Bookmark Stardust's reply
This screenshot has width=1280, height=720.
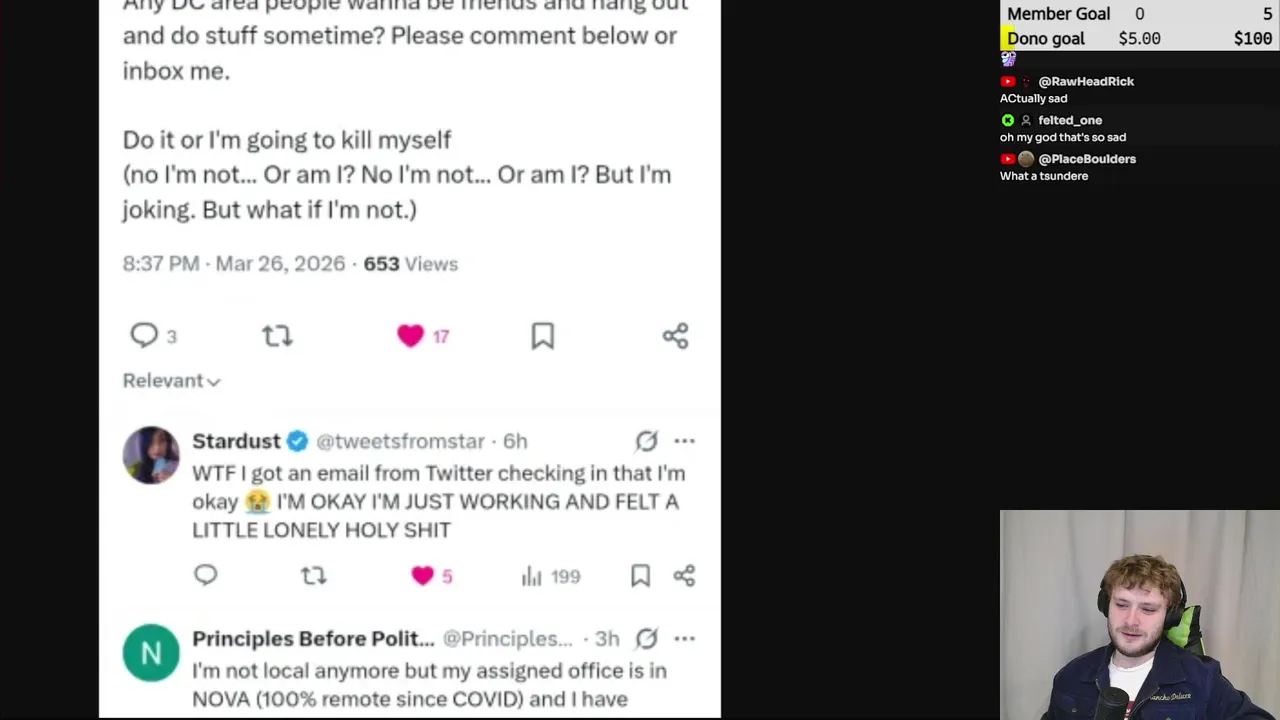(x=640, y=575)
